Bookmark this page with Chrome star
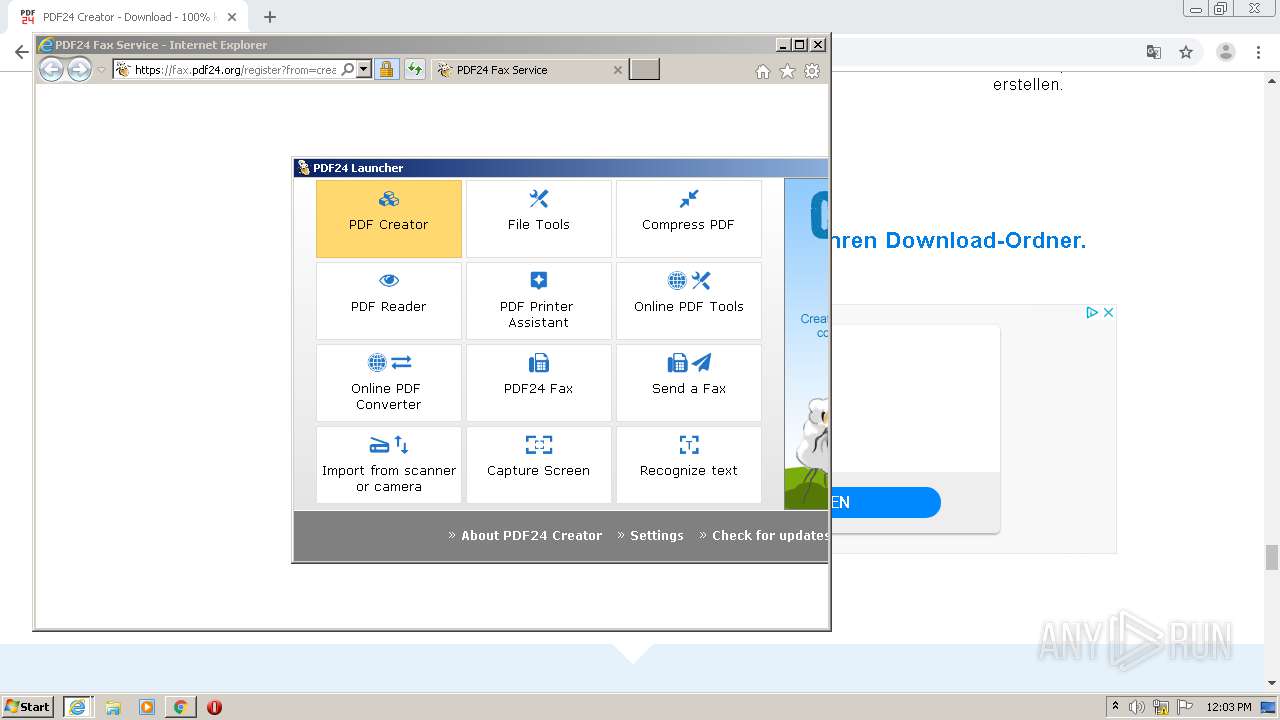Image resolution: width=1280 pixels, height=720 pixels. click(1186, 52)
